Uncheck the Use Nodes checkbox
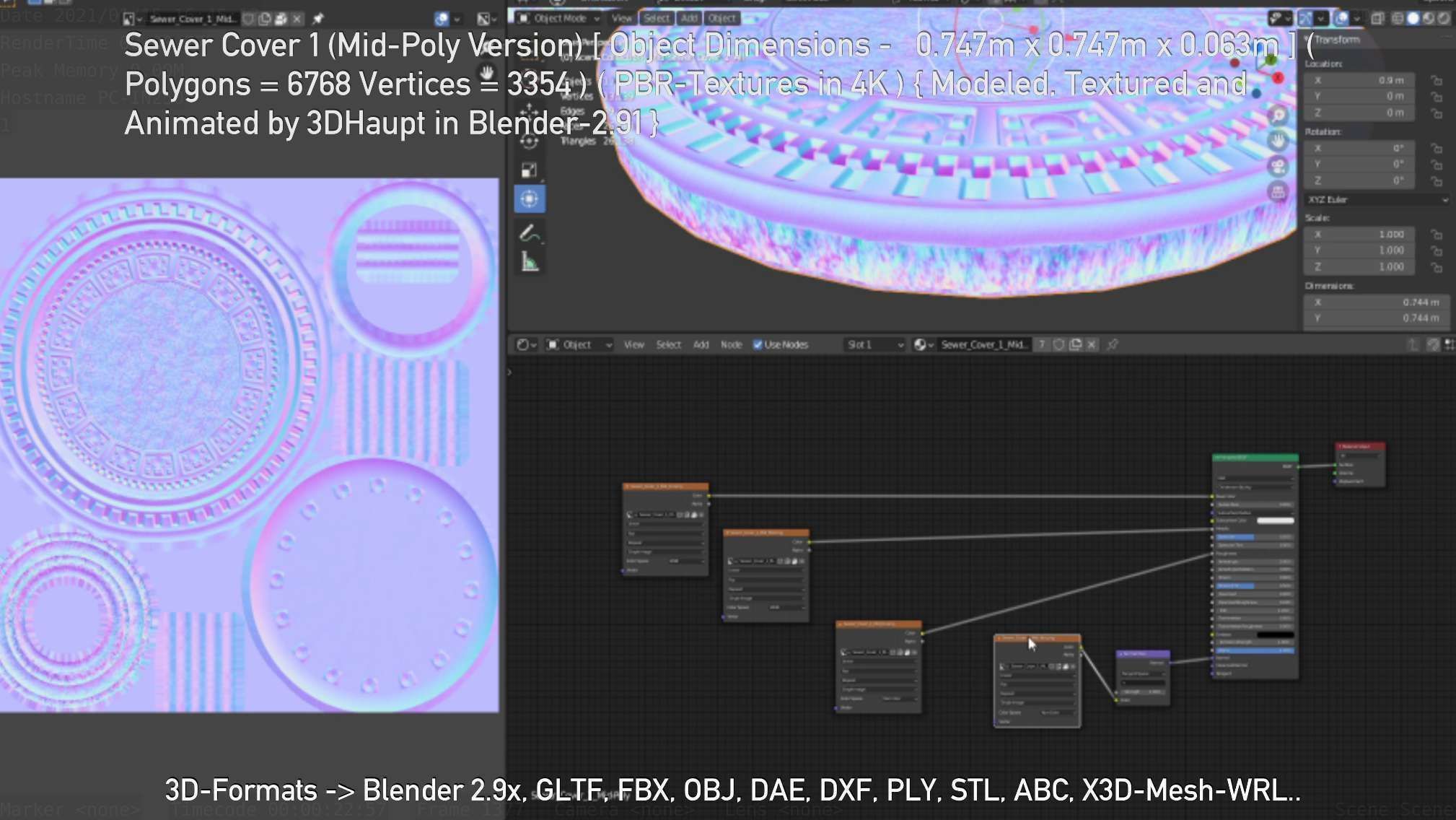This screenshot has height=820, width=1456. 758,344
